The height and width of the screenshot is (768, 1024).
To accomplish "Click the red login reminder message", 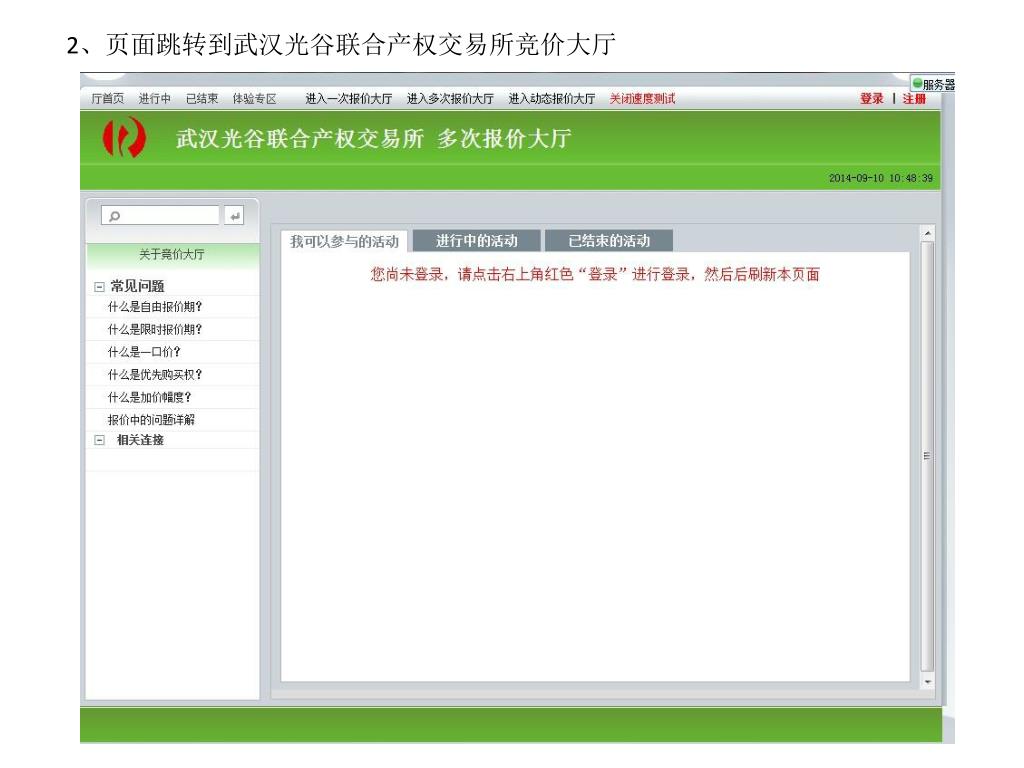I will (x=595, y=274).
